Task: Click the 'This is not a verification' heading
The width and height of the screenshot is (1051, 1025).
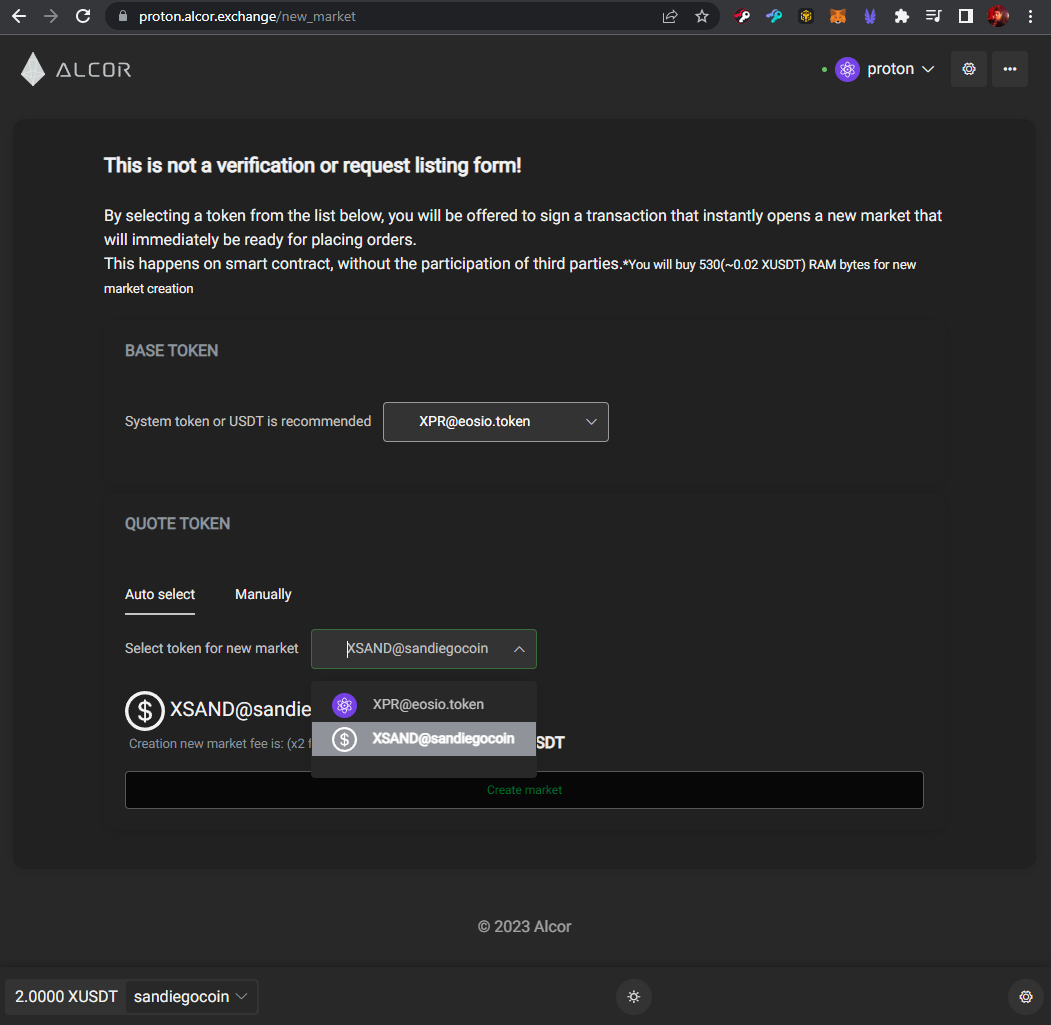Action: pyautogui.click(x=312, y=166)
